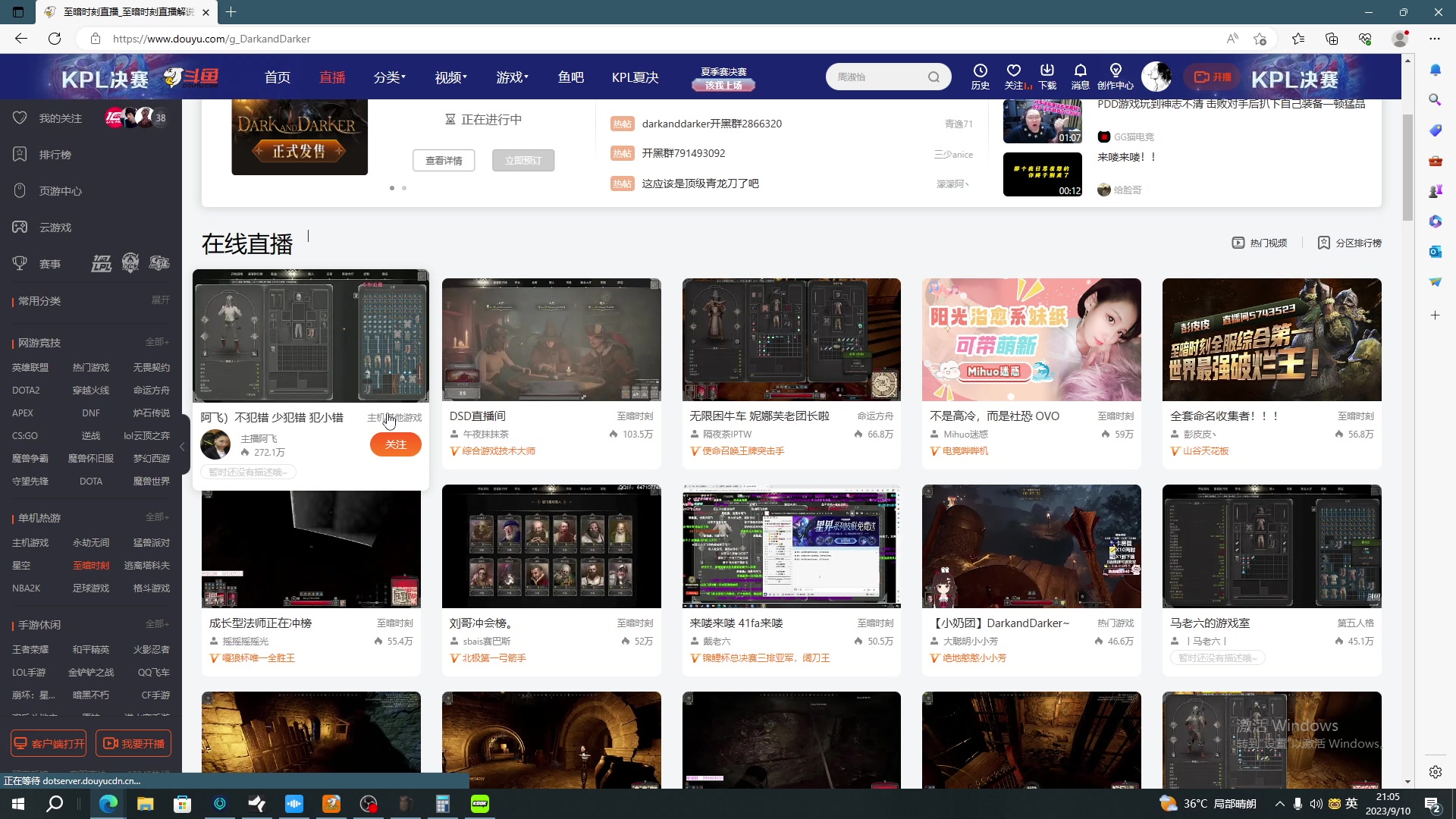Screen dimensions: 1456x819
Task: Open the 消息 bell notifications icon
Action: [x=1081, y=77]
